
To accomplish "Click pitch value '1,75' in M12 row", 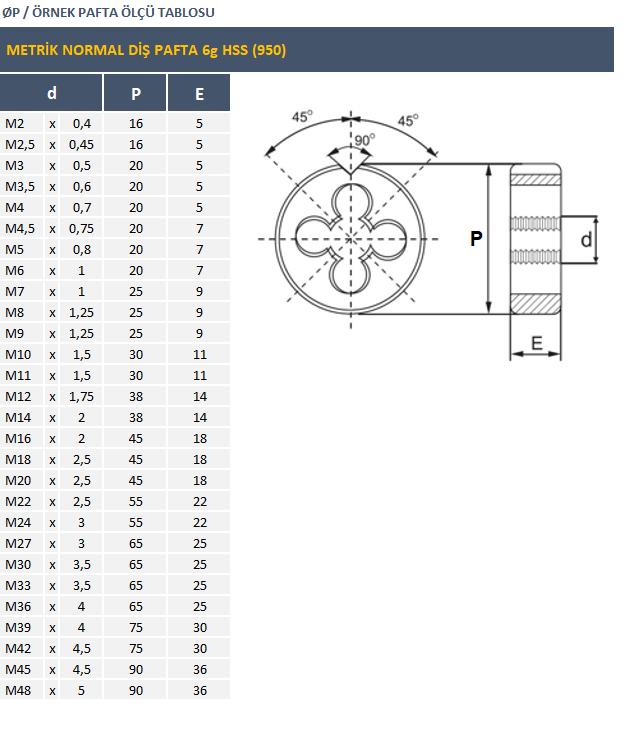I will point(82,396).
